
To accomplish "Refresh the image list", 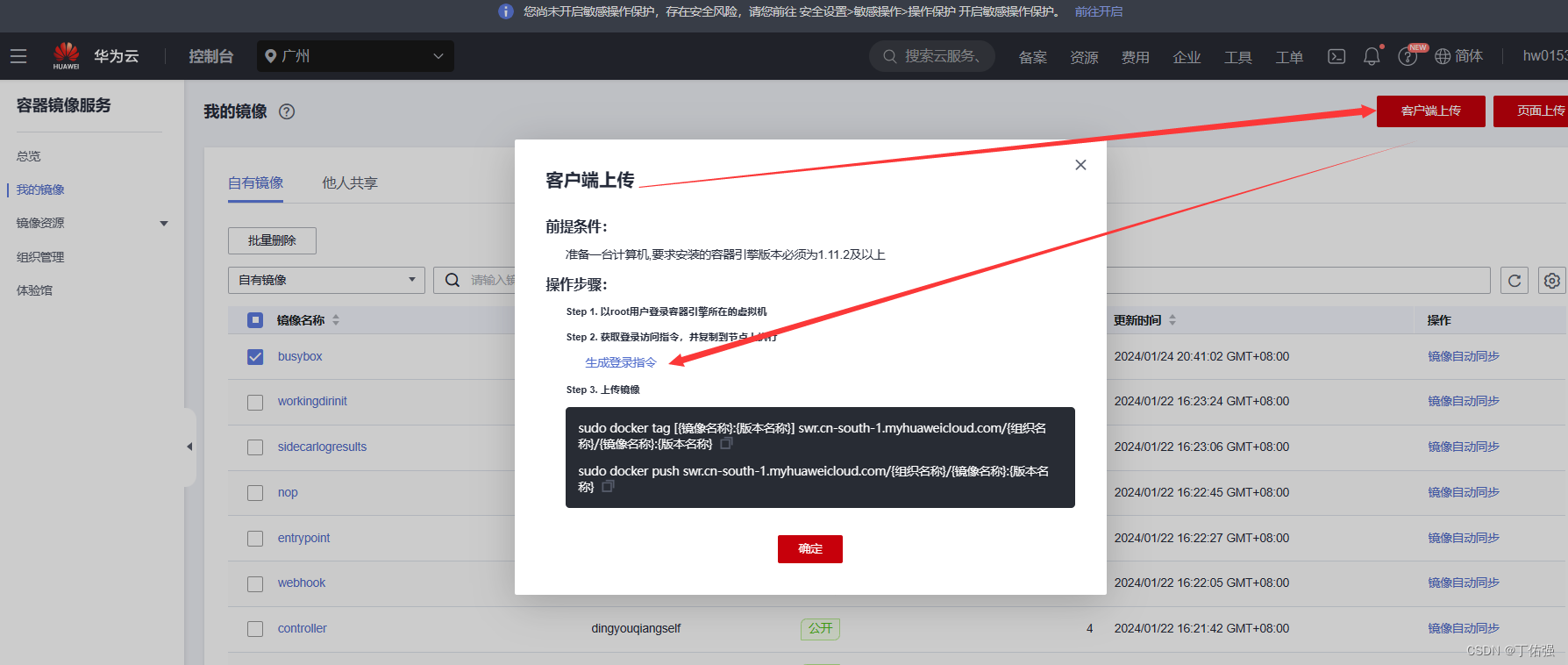I will point(1515,281).
